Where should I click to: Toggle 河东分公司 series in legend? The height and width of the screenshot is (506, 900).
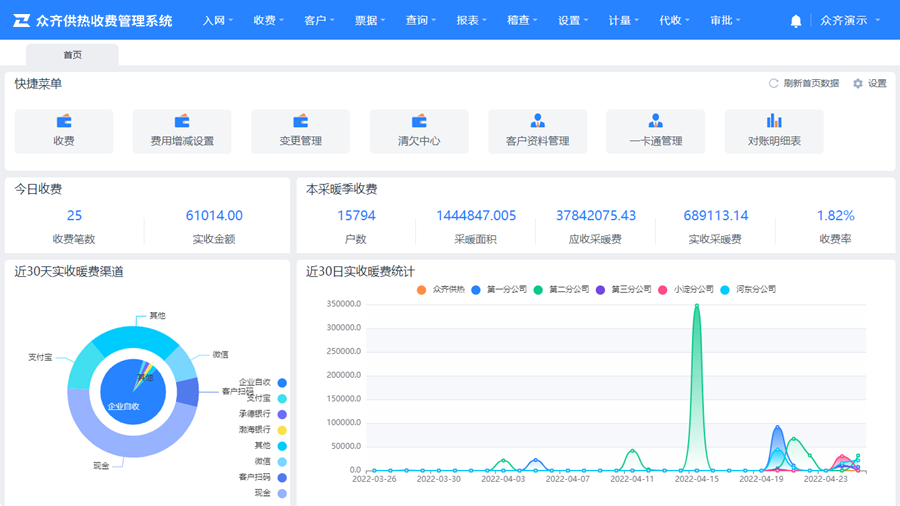coord(748,290)
